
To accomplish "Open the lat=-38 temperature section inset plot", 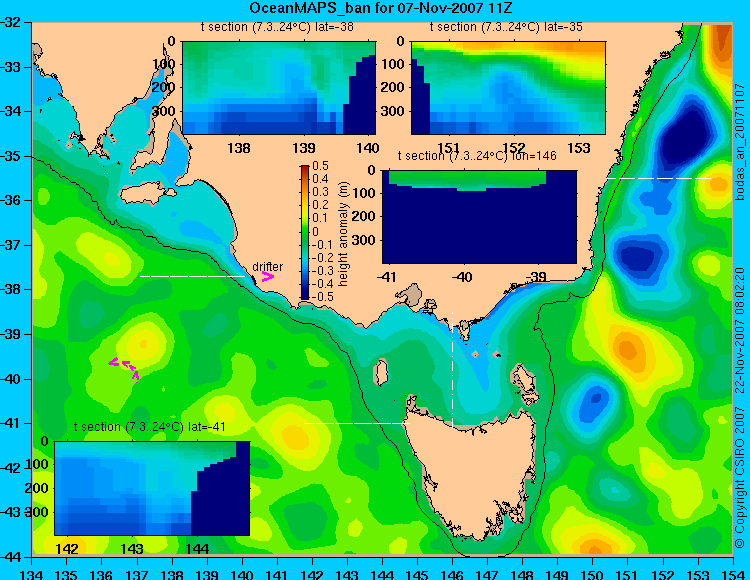I will (x=279, y=88).
